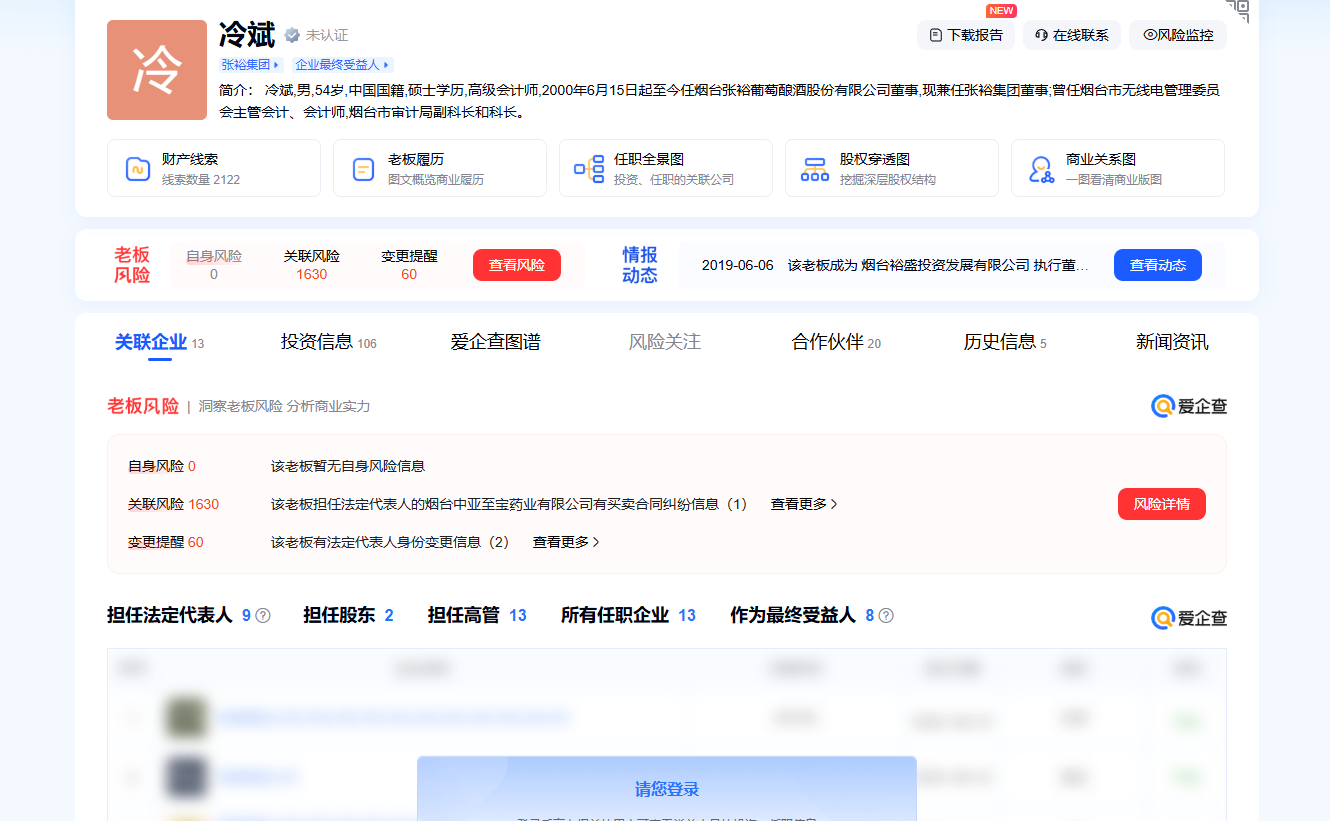Click the 老板履历 document icon
Screen dimensions: 1330x821
(x=364, y=169)
